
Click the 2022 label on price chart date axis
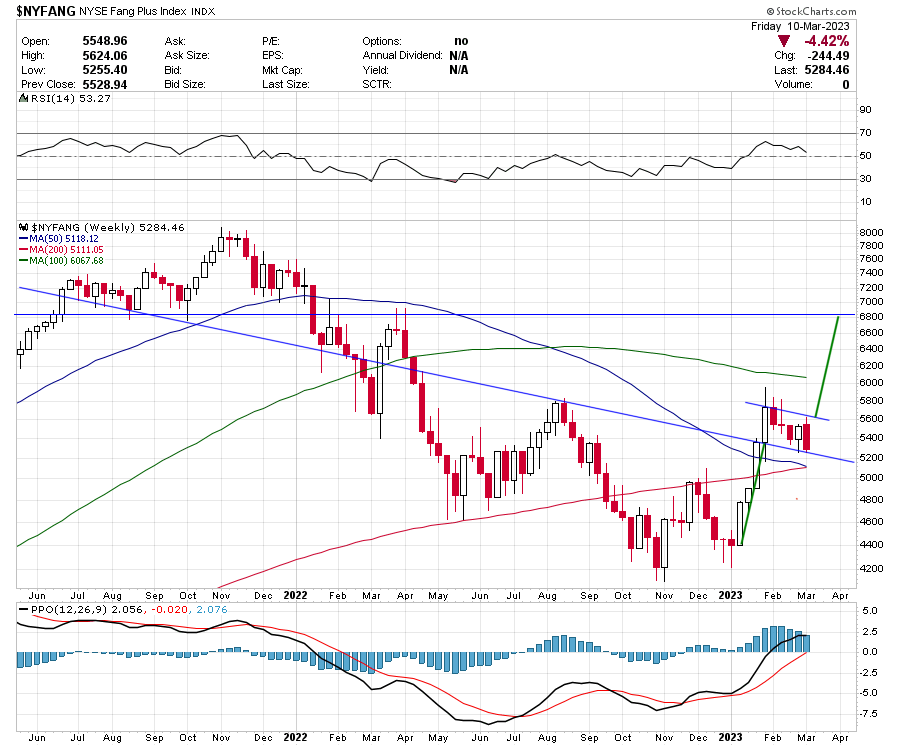pos(295,596)
